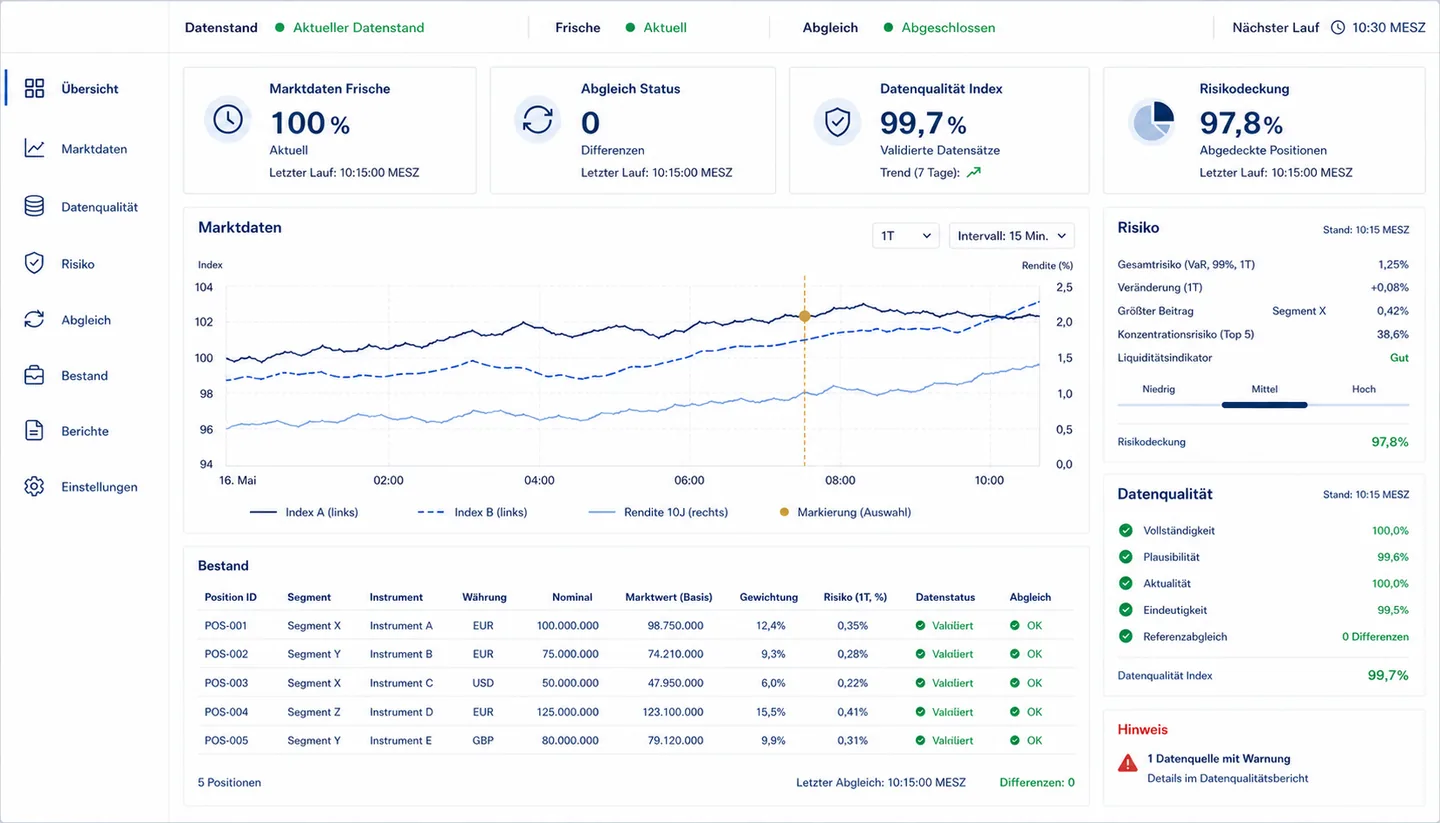Click the Konzentrationsrisiko value 38,6%
The height and width of the screenshot is (823, 1440).
point(1393,334)
